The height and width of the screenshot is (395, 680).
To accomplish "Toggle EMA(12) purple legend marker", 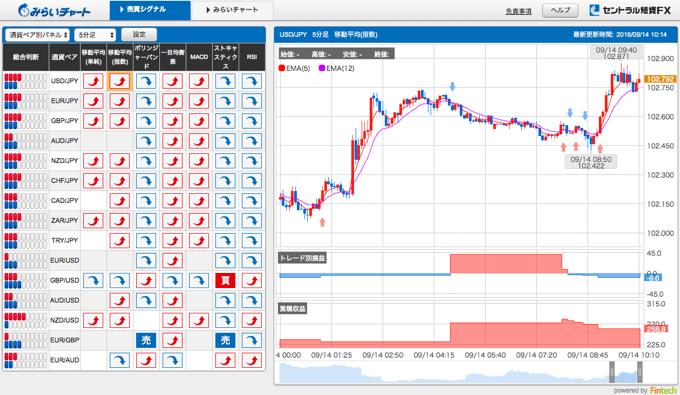I will point(322,68).
